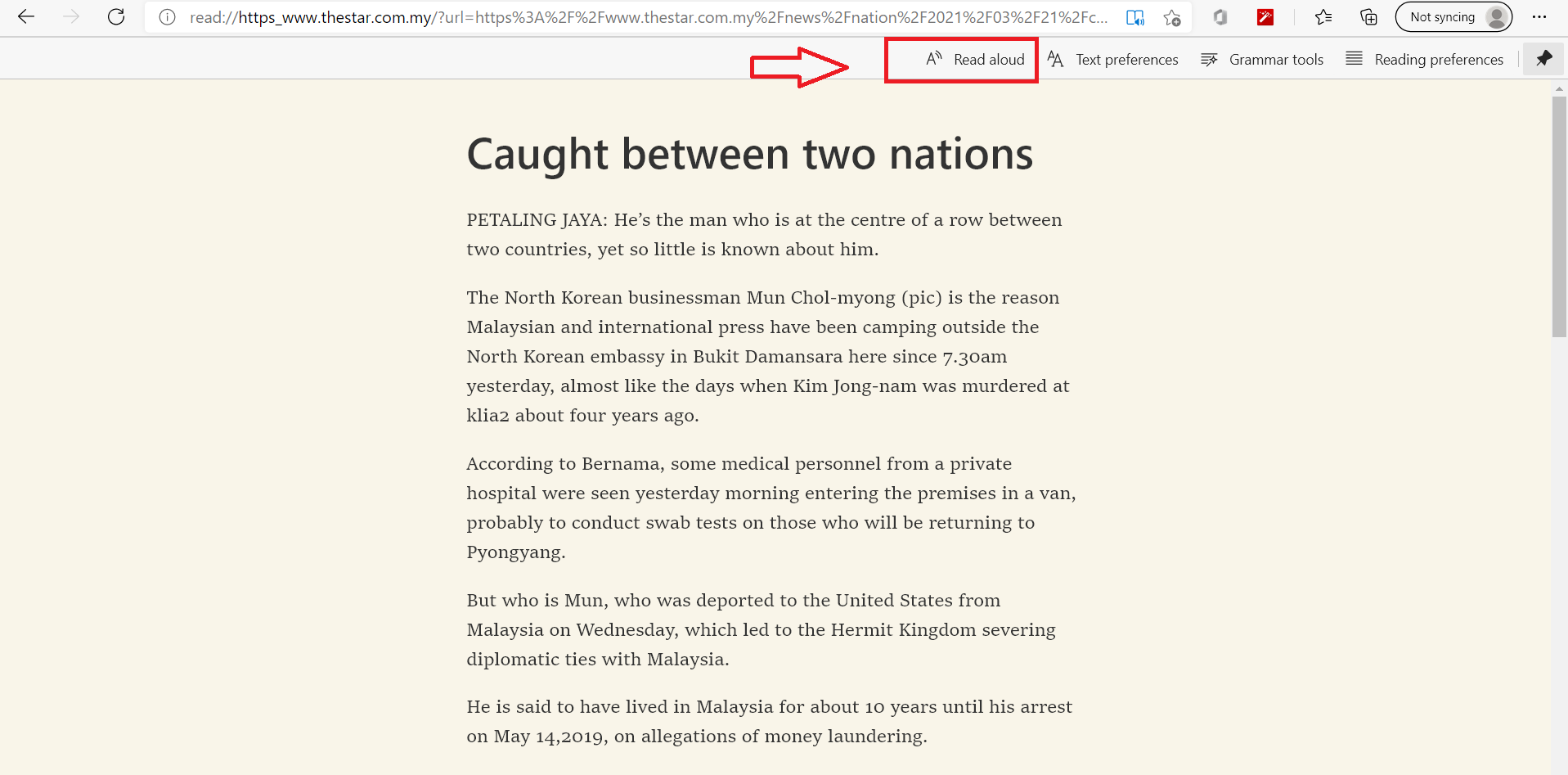
Task: Click the Read aloud button
Action: coord(975,60)
